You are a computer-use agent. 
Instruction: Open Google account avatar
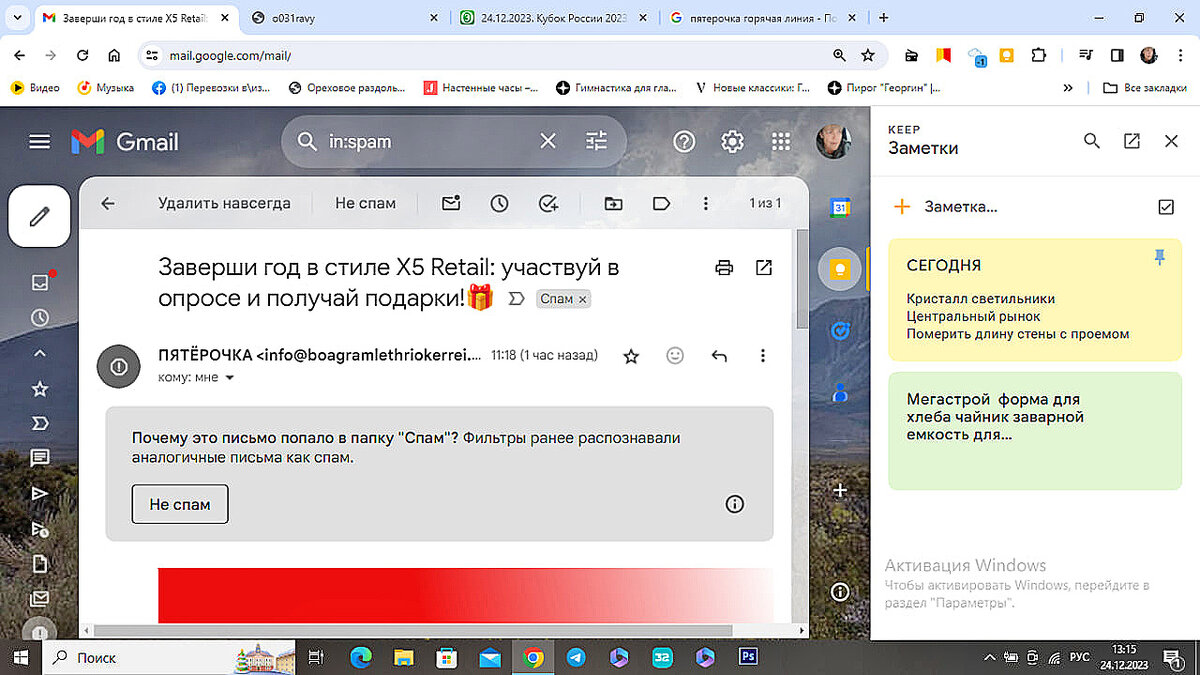click(833, 141)
